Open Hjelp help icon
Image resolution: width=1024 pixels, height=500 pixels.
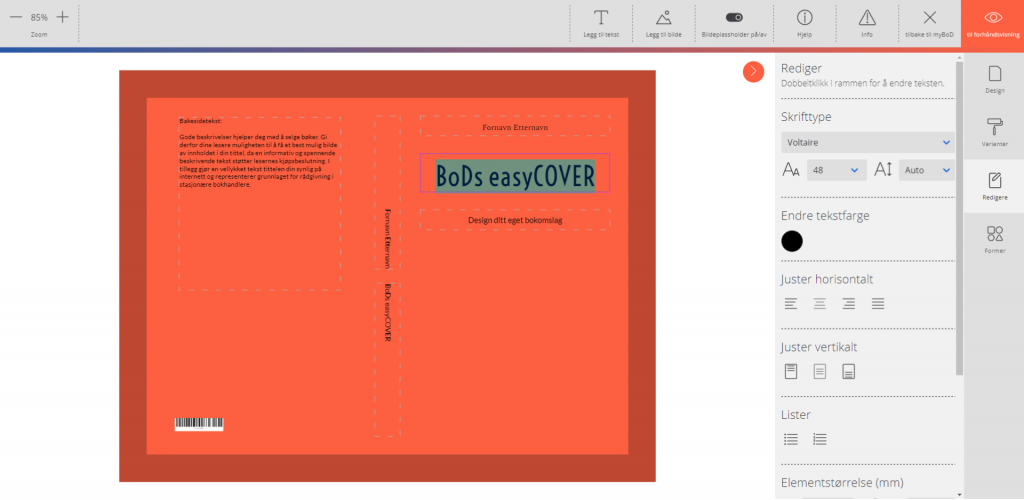coord(805,18)
